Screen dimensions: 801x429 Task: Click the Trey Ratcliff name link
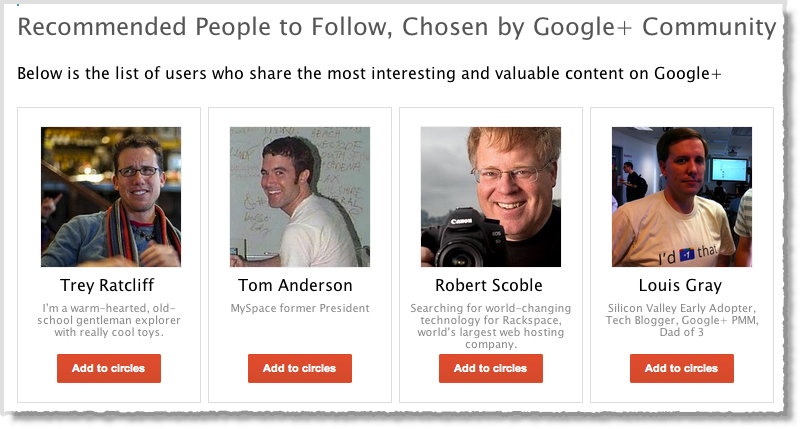pyautogui.click(x=109, y=285)
